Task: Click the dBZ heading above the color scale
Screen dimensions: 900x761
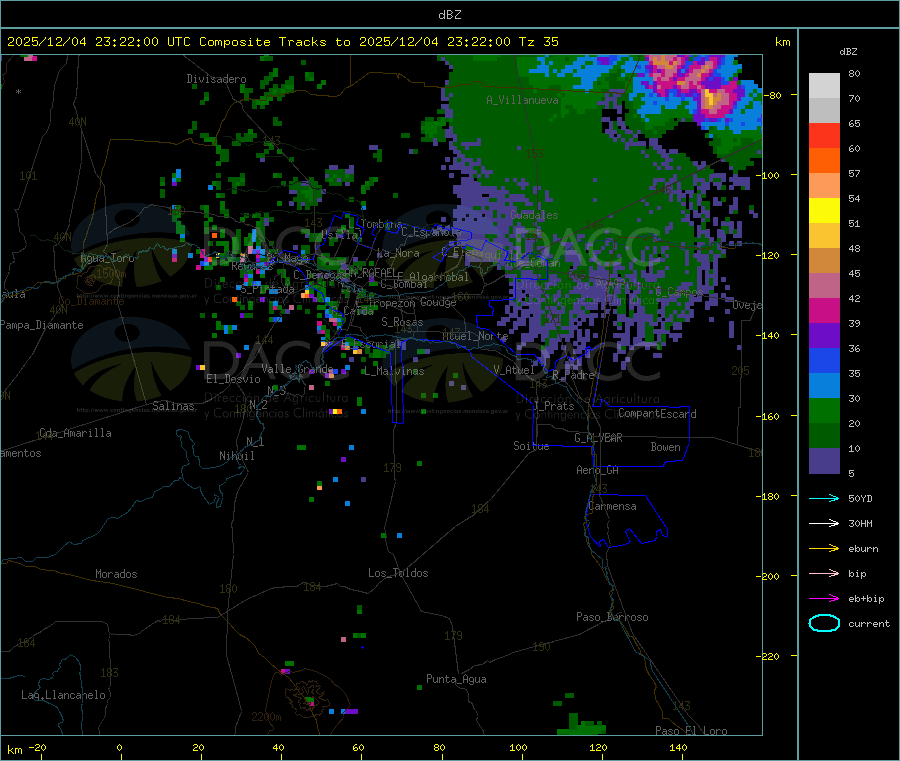Action: click(848, 52)
